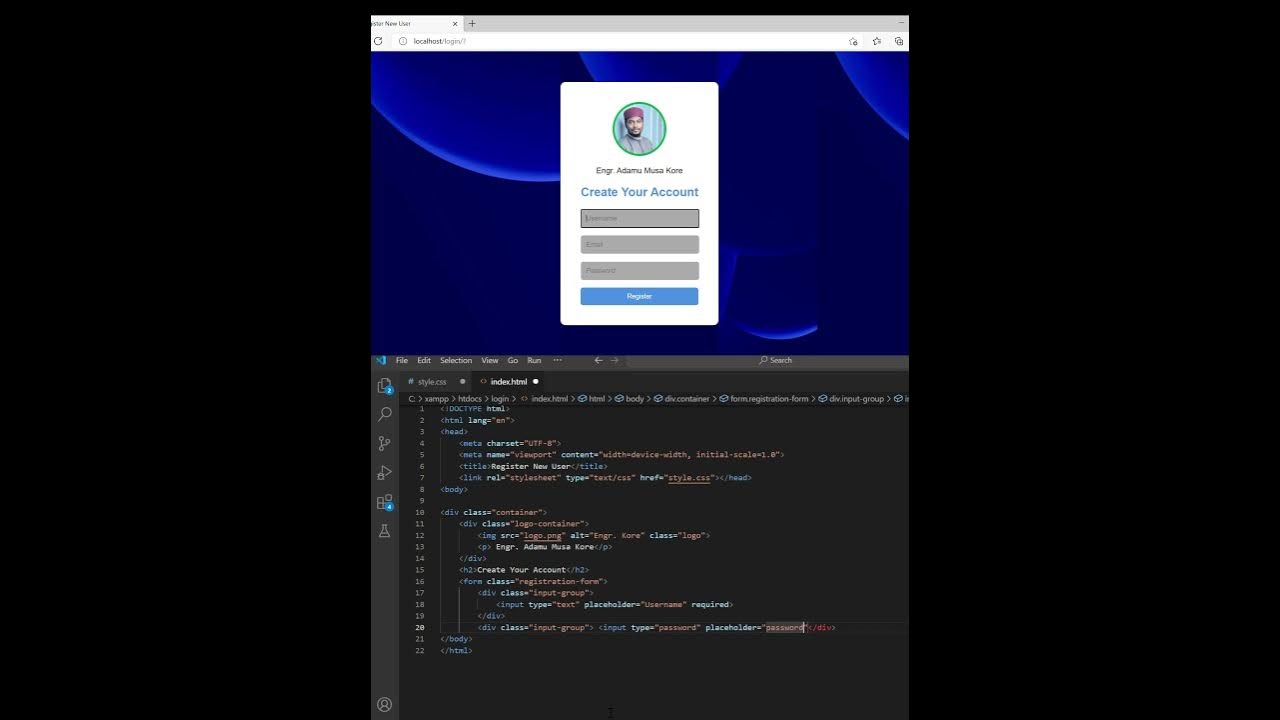
Task: Open the Go menu
Action: click(x=513, y=360)
